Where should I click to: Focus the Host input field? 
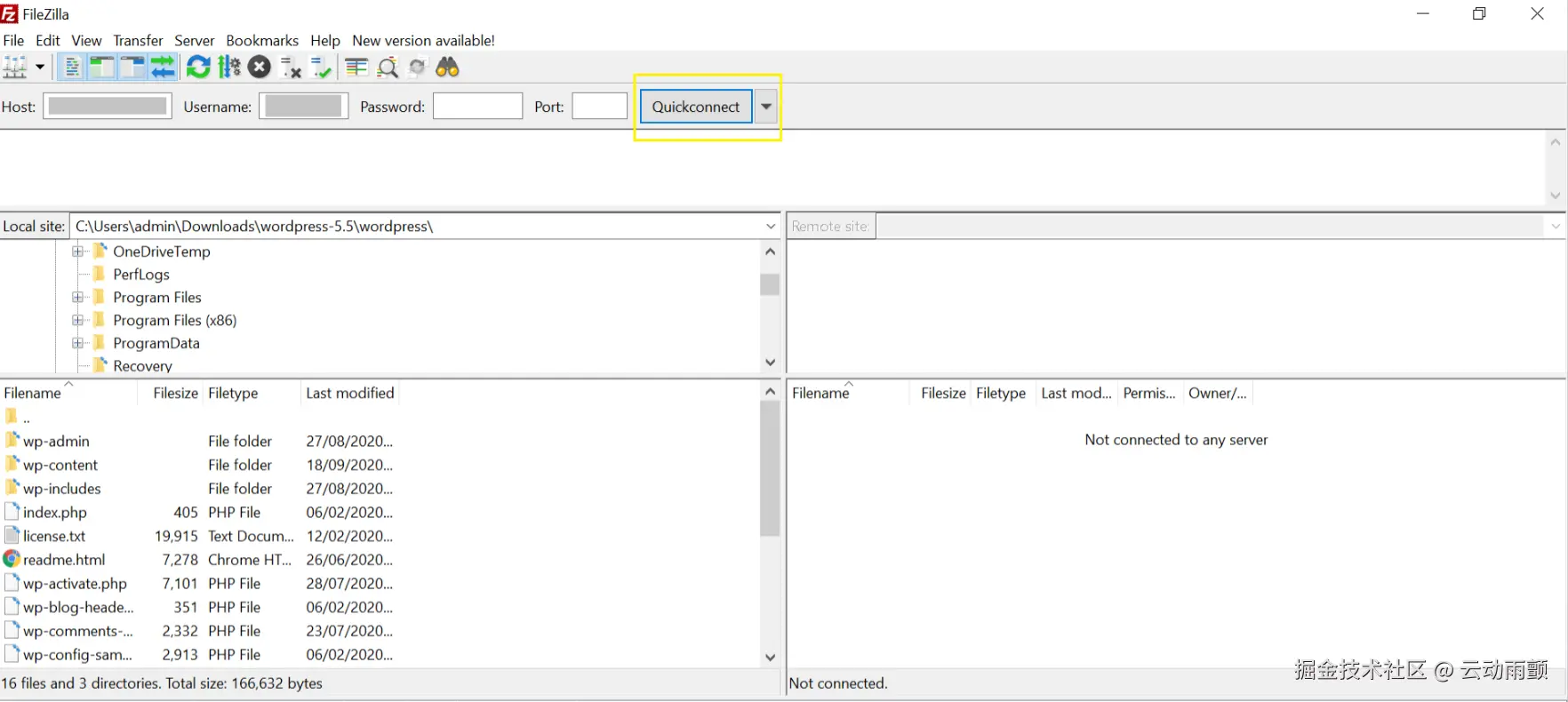[x=108, y=107]
